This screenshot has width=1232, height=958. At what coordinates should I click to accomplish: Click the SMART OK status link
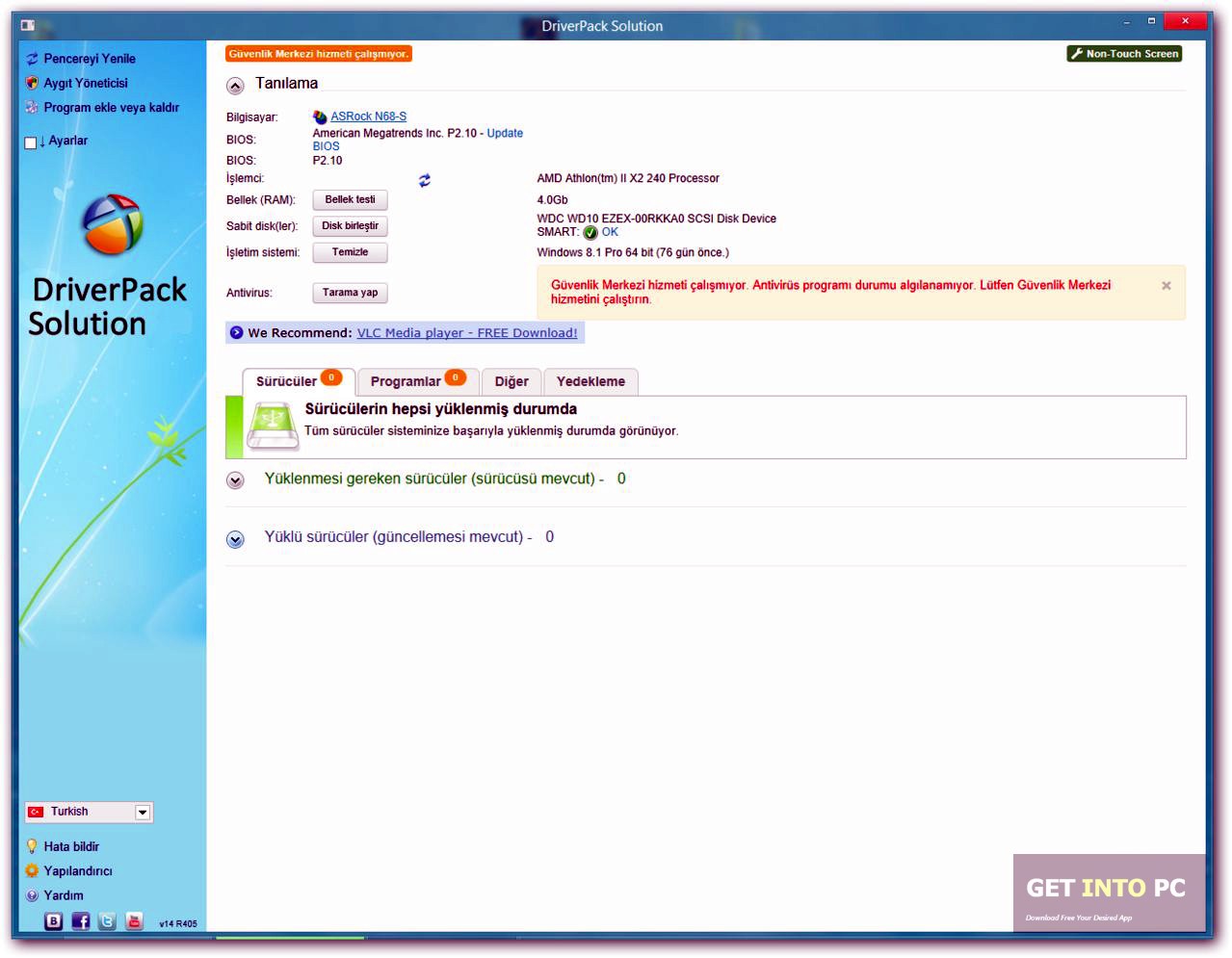point(610,232)
